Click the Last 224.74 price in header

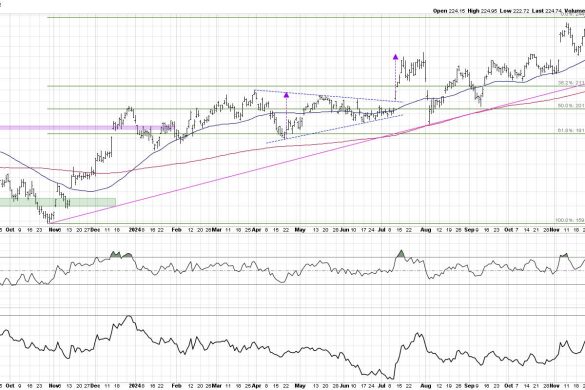pos(547,11)
